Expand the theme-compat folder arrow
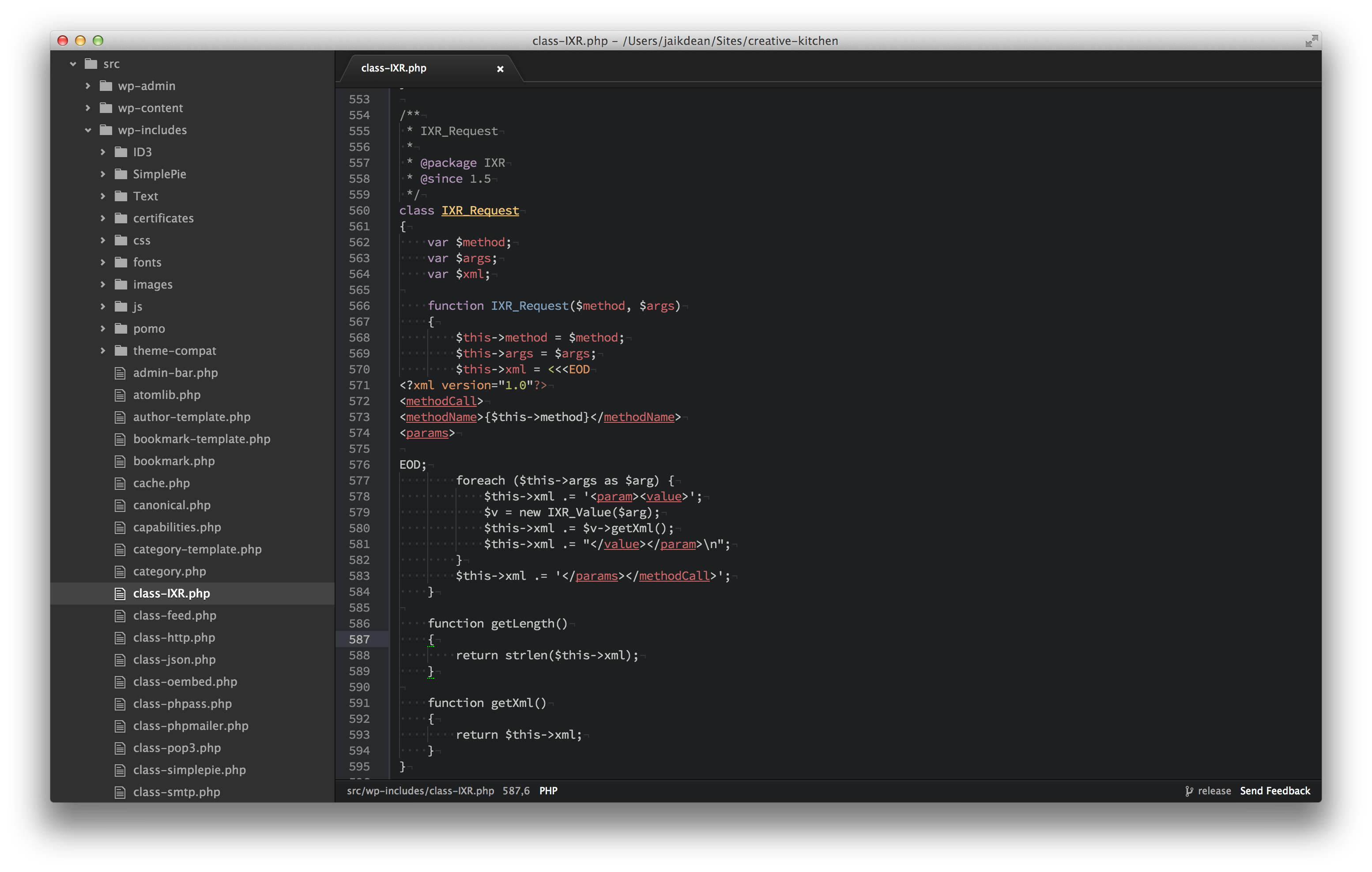1372x872 pixels. click(x=102, y=351)
